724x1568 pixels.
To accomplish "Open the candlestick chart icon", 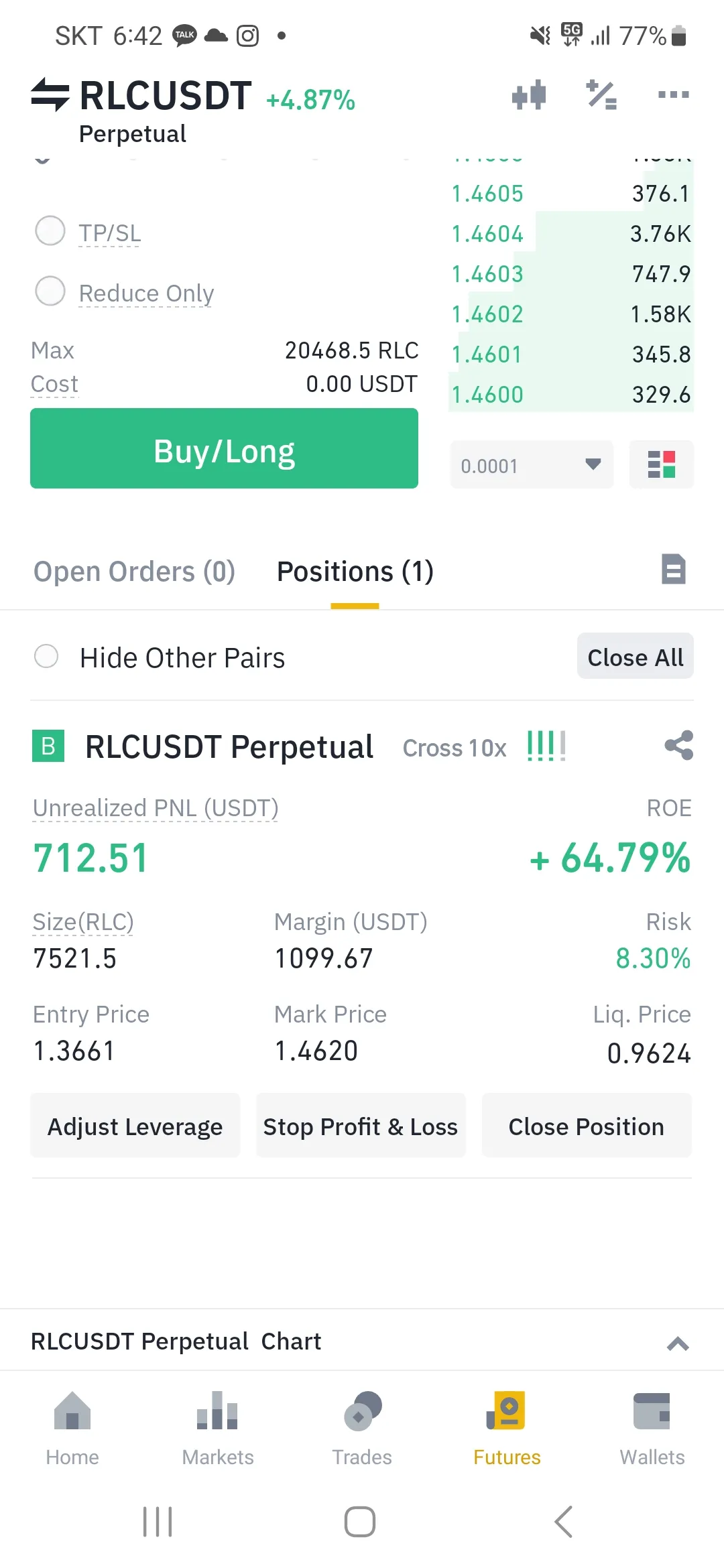I will (529, 94).
